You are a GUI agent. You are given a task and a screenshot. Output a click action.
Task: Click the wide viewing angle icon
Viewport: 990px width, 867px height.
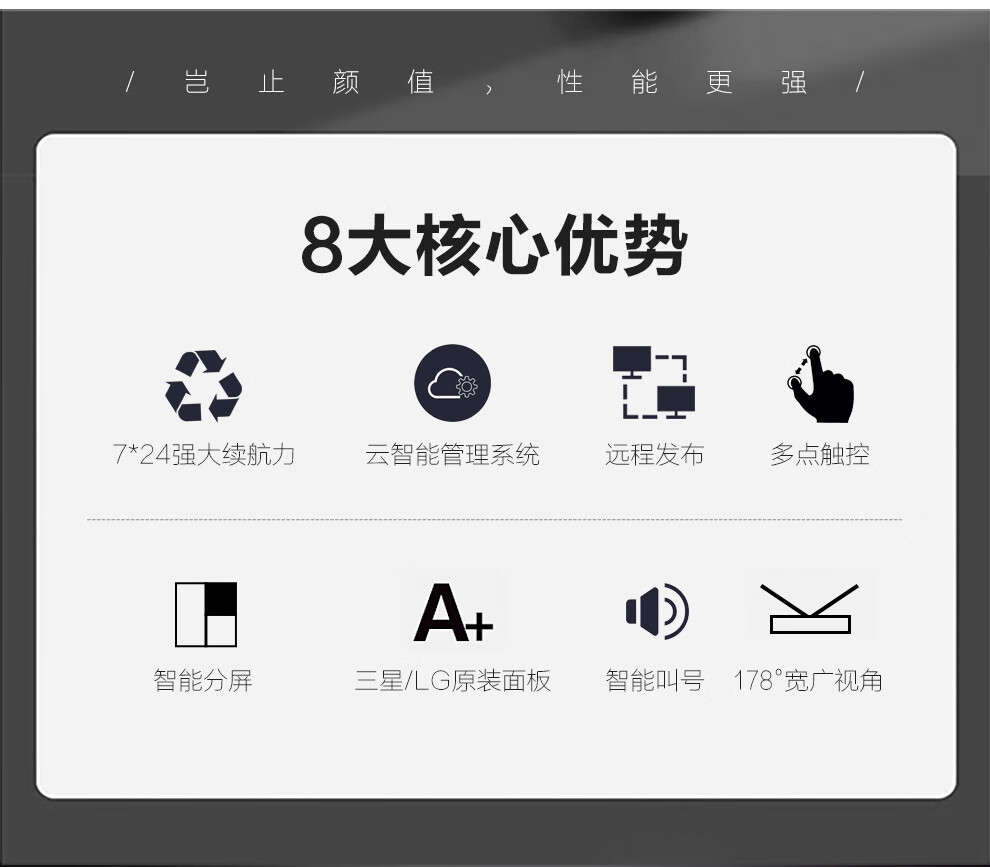tap(808, 609)
